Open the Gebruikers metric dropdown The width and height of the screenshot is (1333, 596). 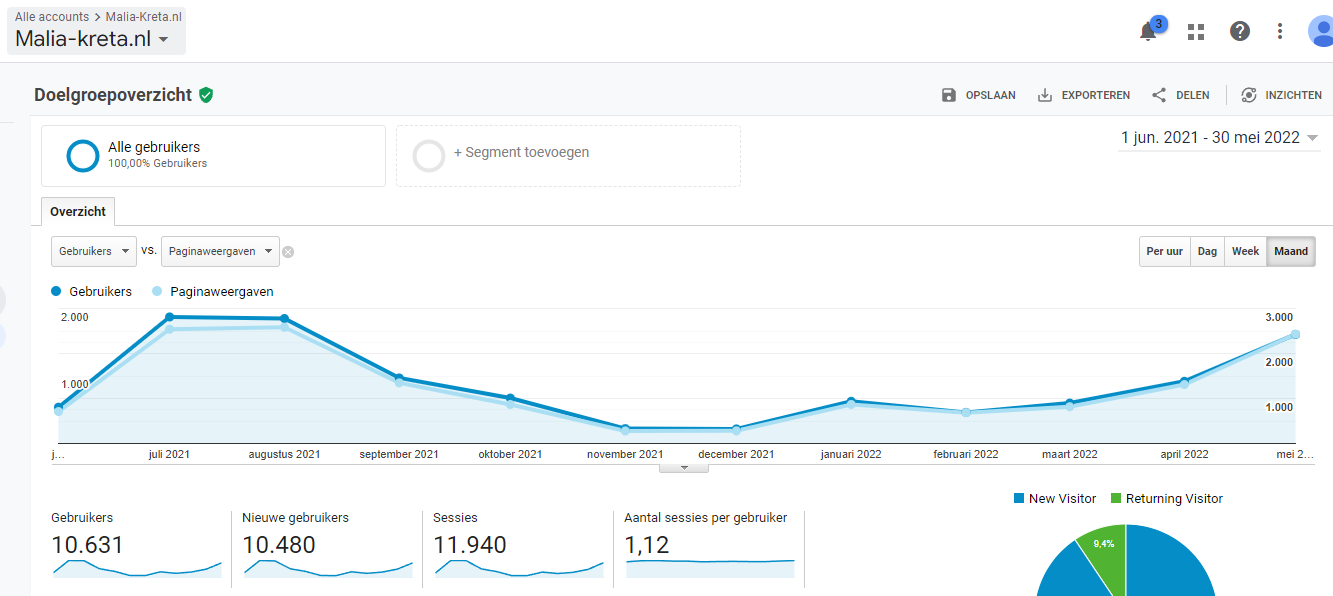(94, 251)
